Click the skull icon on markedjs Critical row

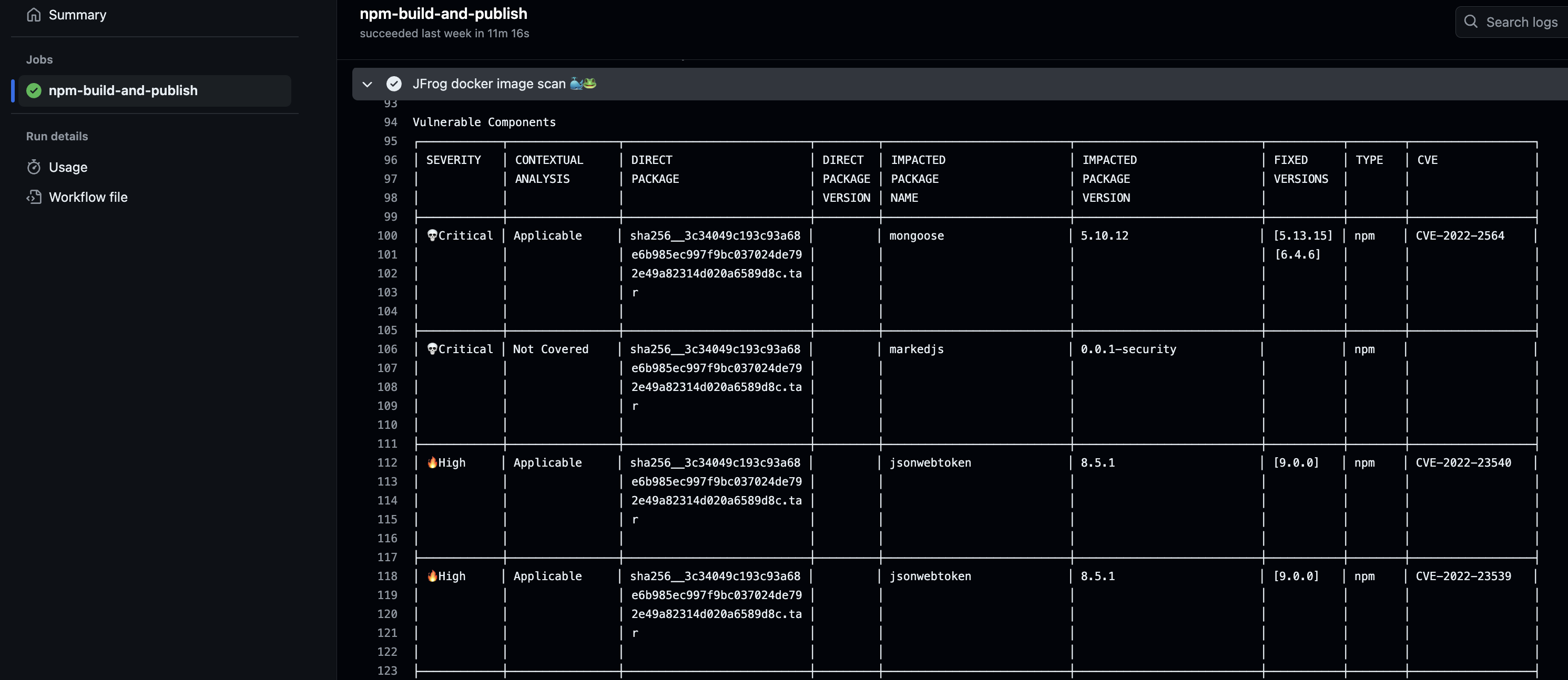(x=432, y=349)
